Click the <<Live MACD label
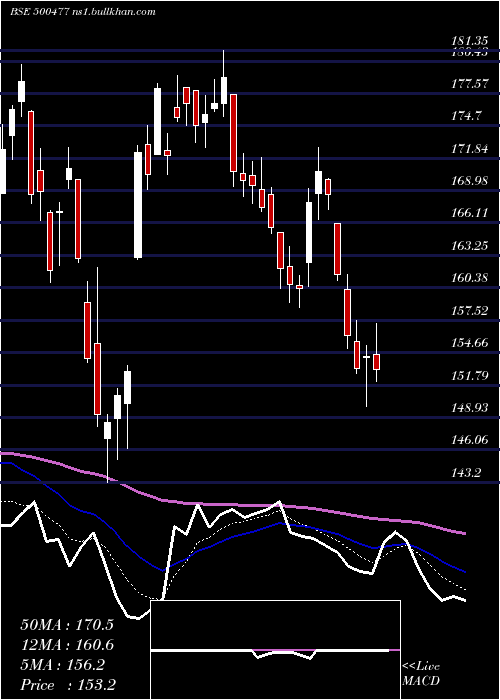This screenshot has height=700, width=500. tap(421, 673)
